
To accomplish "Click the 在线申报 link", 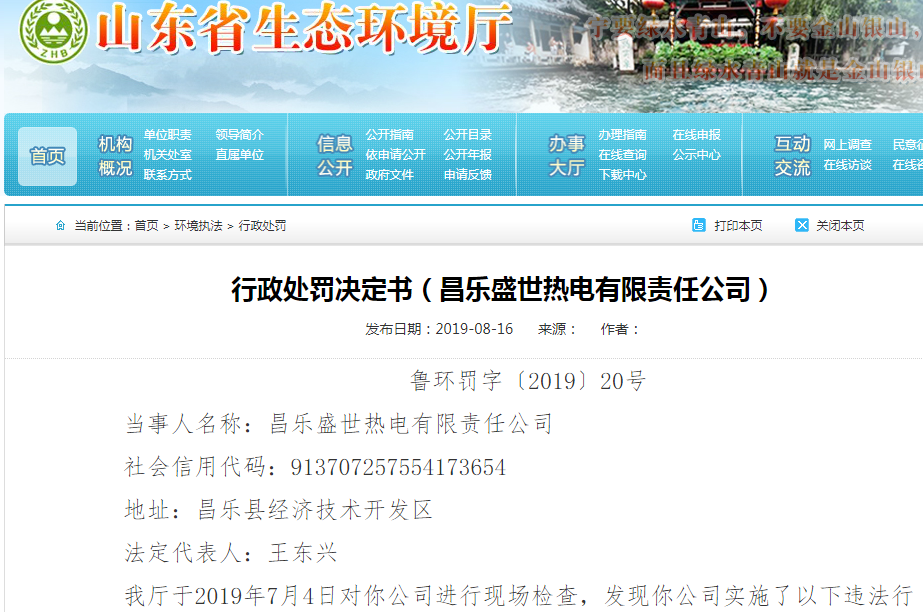I will 696,135.
